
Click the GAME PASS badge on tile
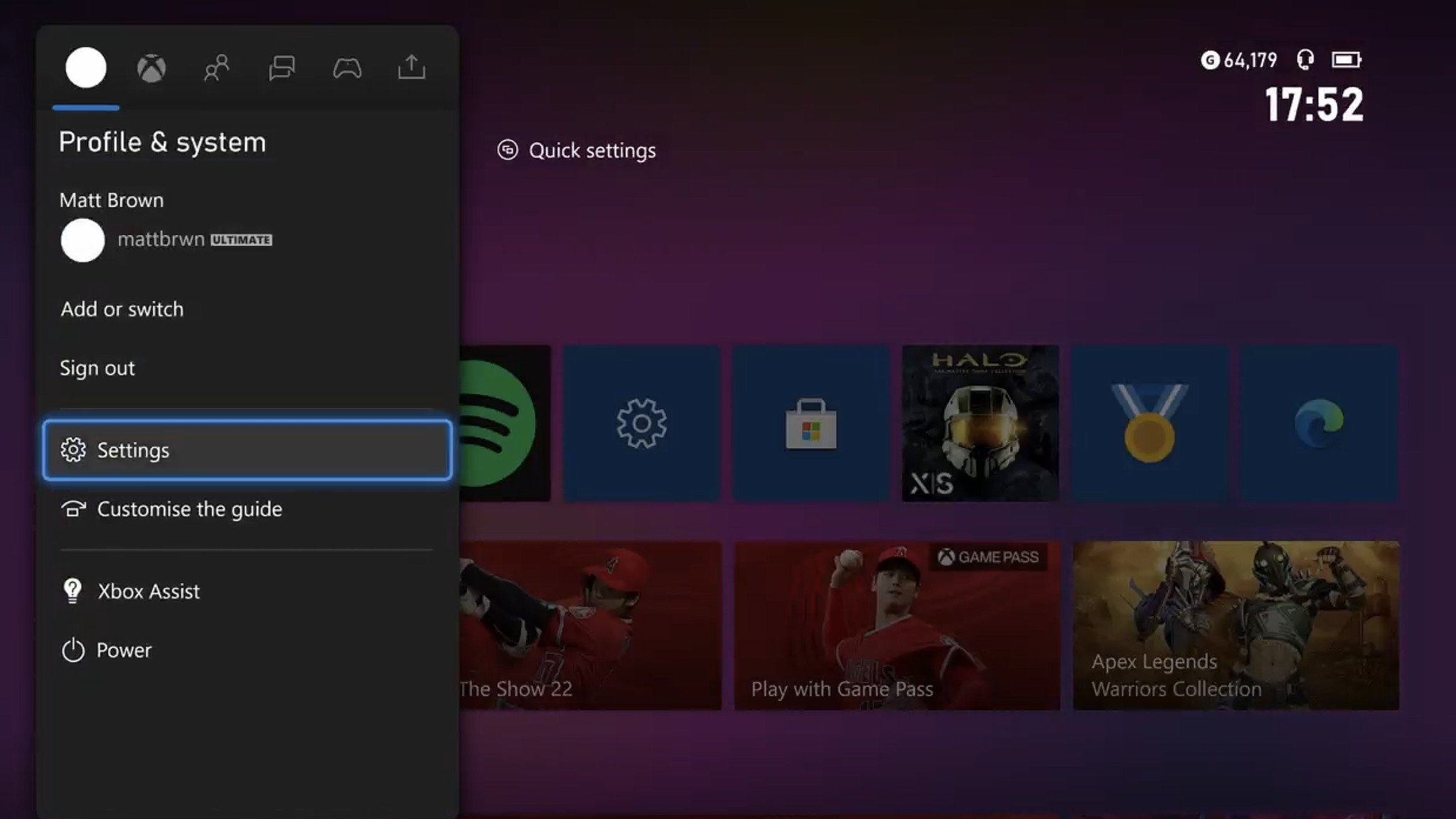(988, 557)
